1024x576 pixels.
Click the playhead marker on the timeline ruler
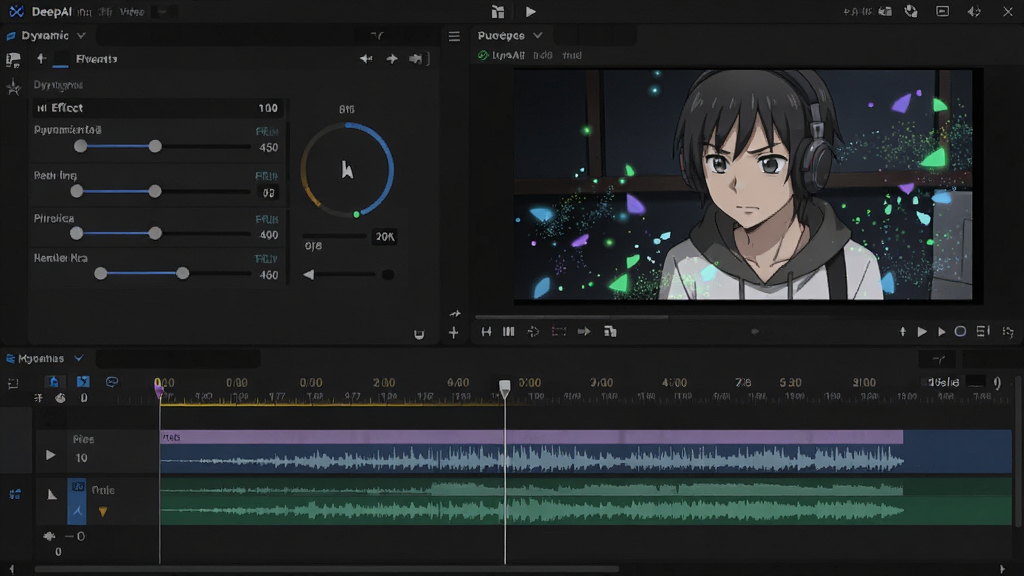504,388
